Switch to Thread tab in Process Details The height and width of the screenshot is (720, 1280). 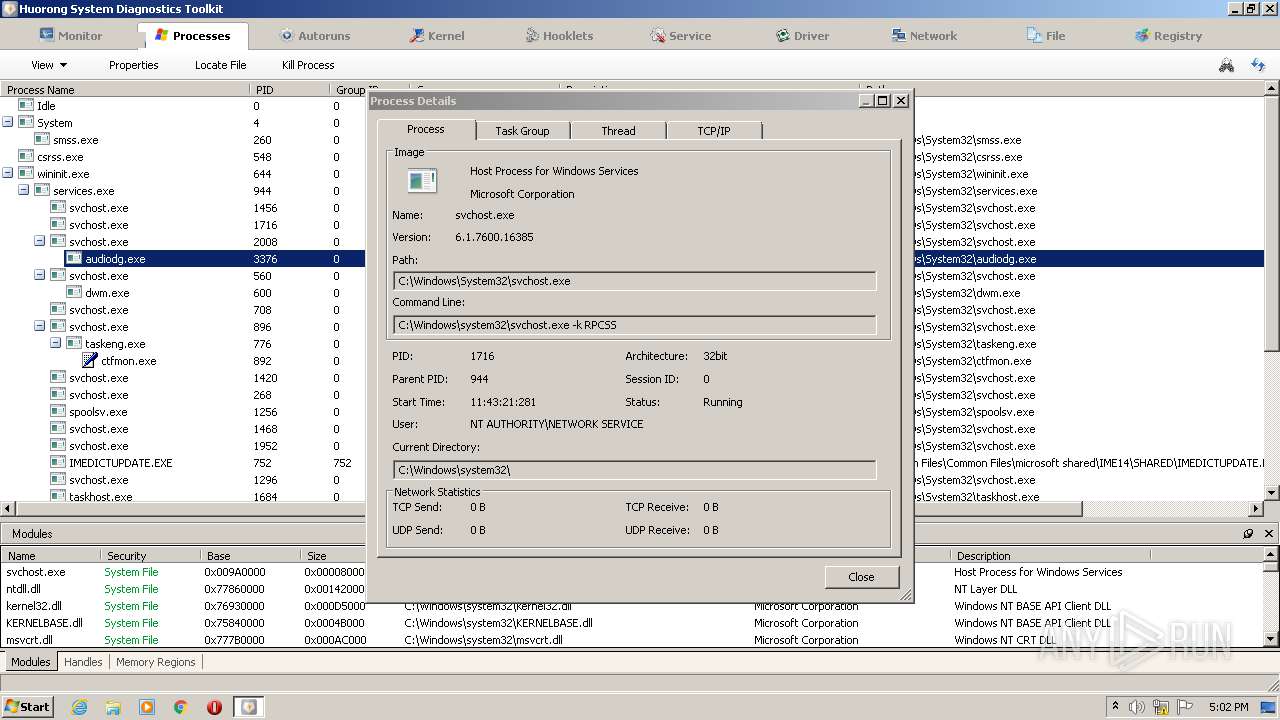pos(618,131)
